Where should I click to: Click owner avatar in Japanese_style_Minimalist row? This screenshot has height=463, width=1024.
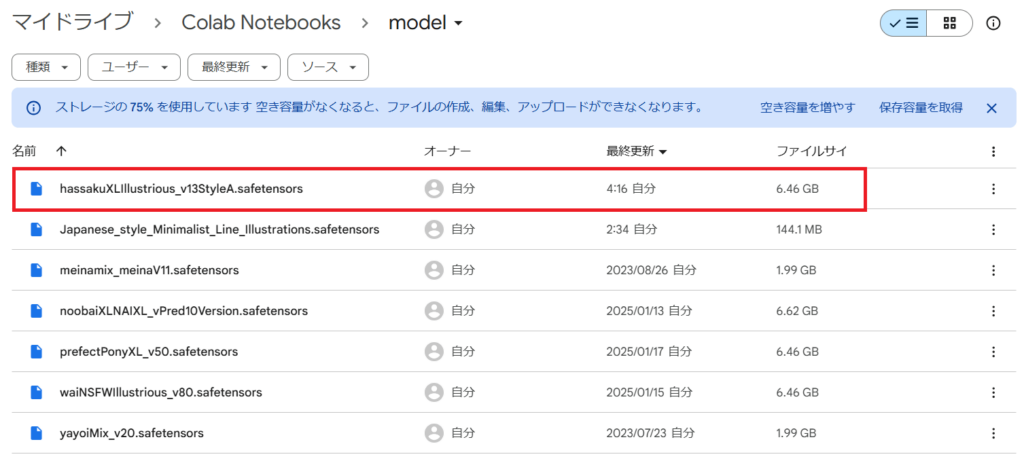tap(434, 229)
